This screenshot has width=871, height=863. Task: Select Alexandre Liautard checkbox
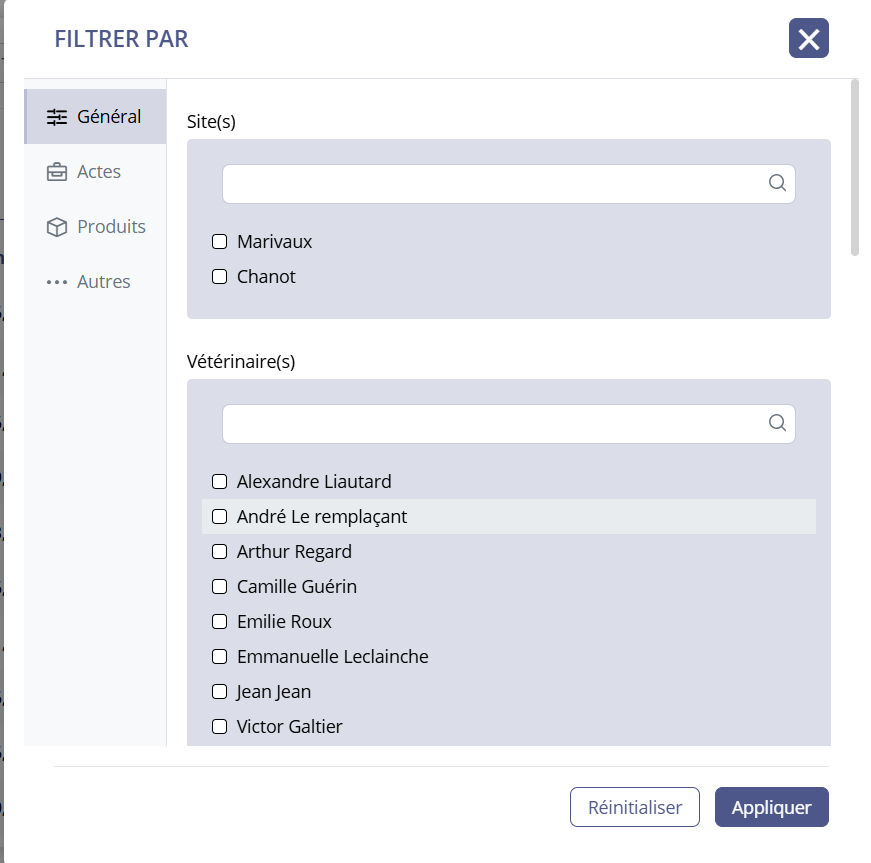pos(220,482)
